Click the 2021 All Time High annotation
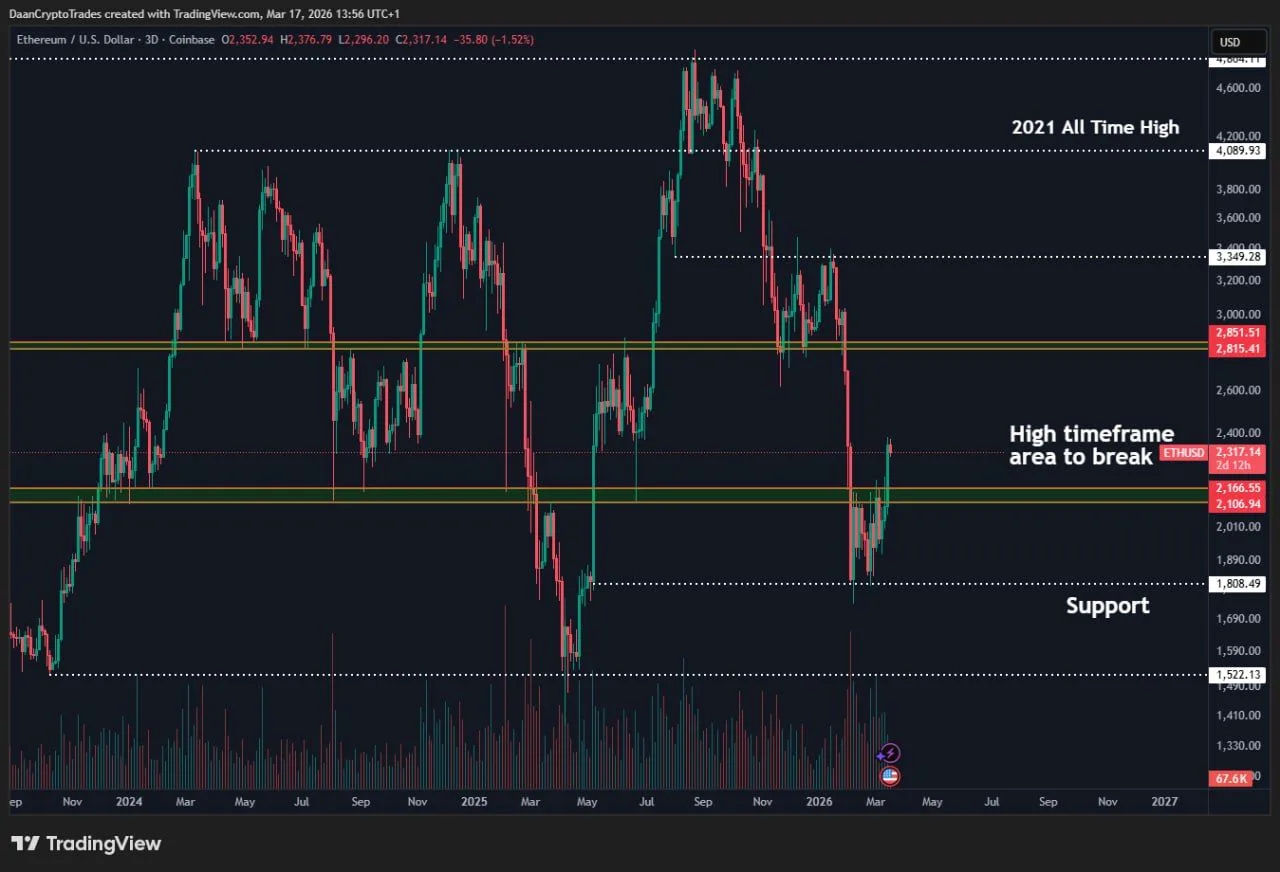 1094,127
